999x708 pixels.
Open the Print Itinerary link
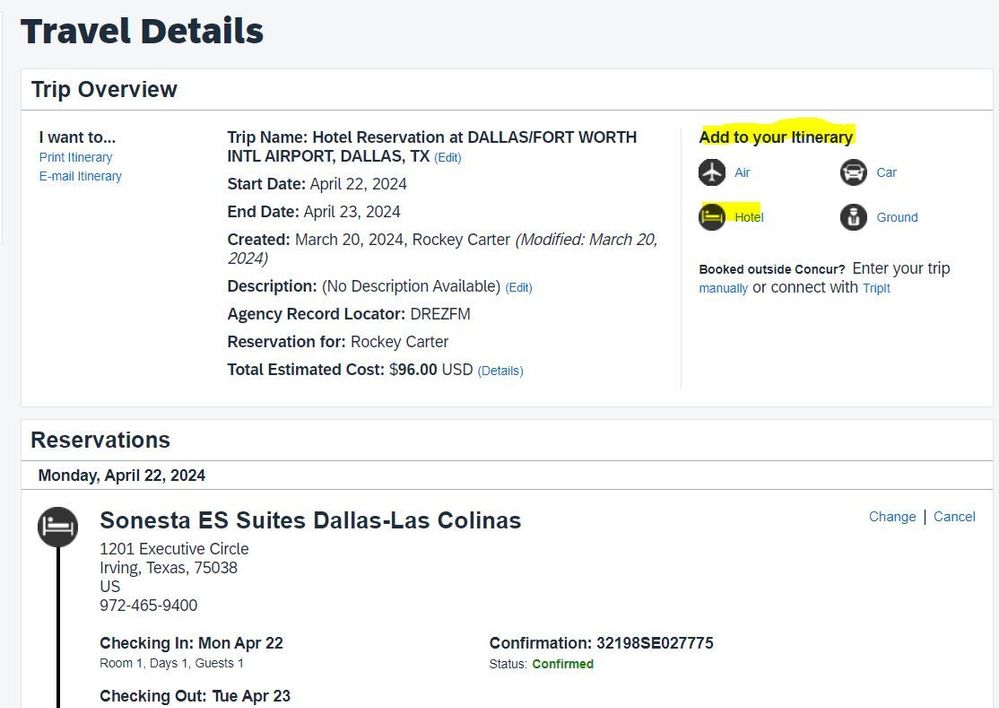click(75, 157)
